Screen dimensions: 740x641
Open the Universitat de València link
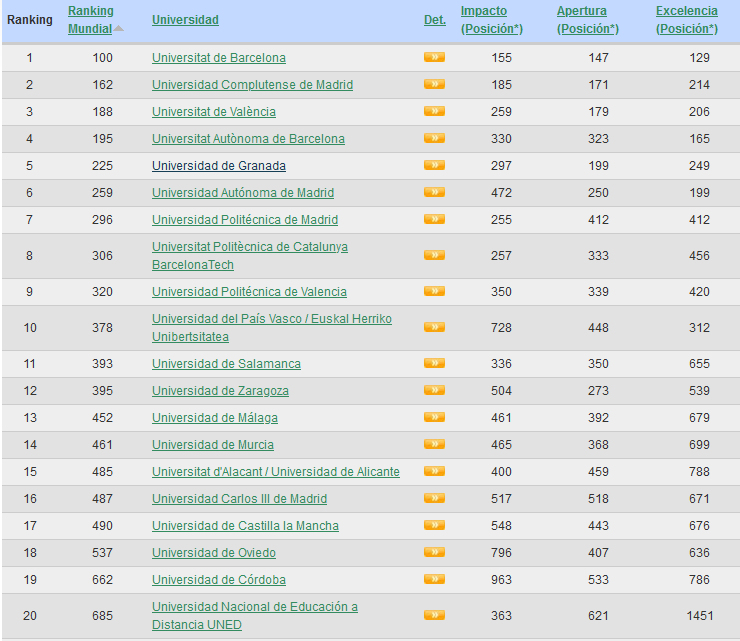214,111
